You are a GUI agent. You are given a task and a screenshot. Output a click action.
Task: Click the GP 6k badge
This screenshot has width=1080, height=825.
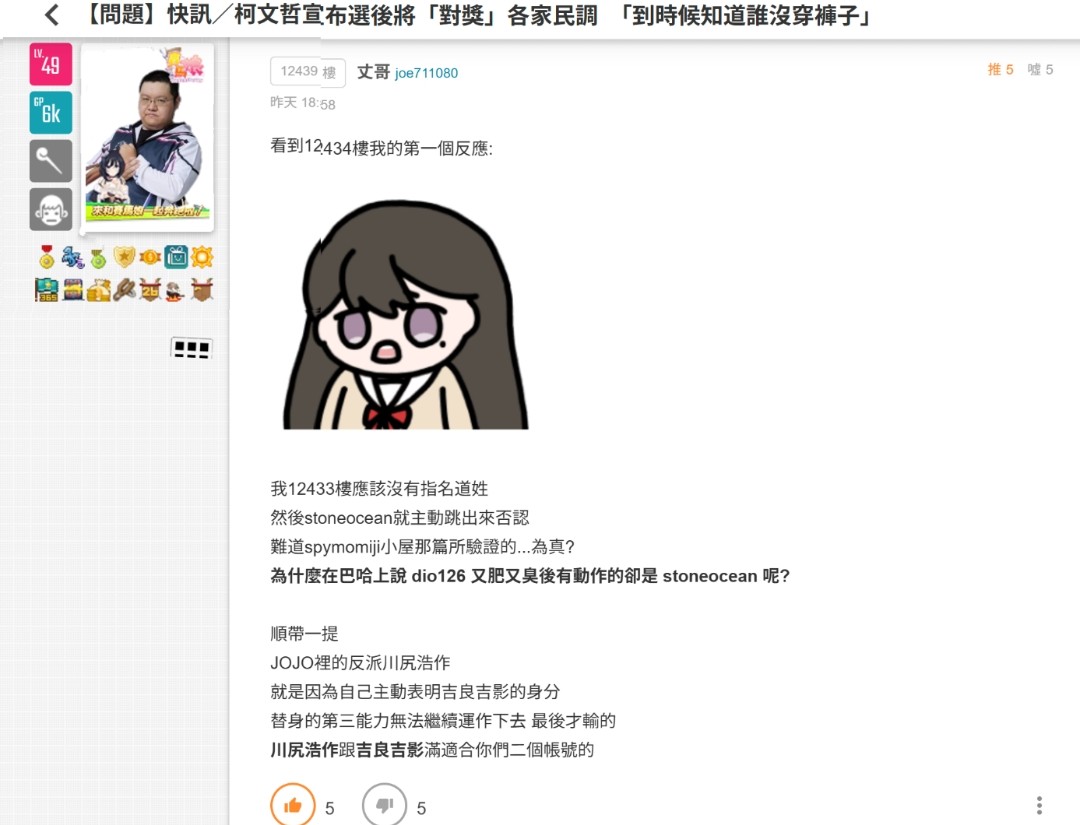click(50, 113)
